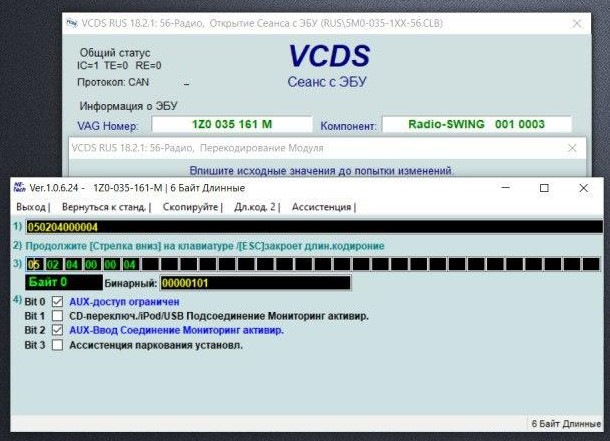Click the Сеанс с ЭБУ heading

327,82
